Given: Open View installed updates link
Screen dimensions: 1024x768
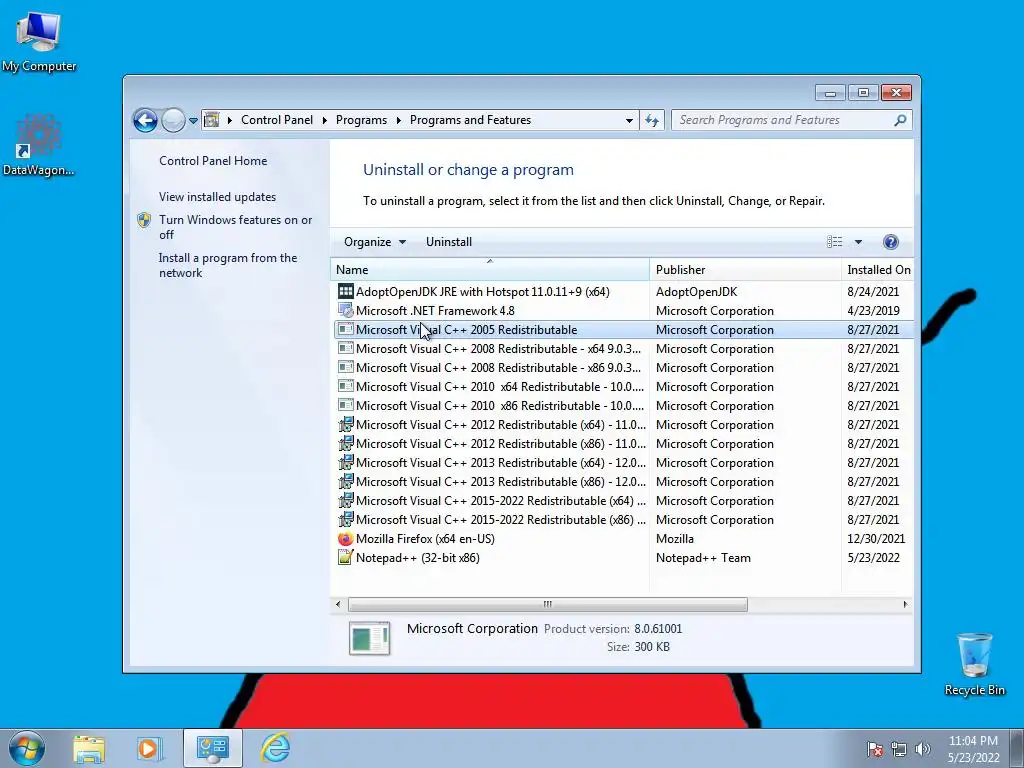Looking at the screenshot, I should (x=217, y=197).
